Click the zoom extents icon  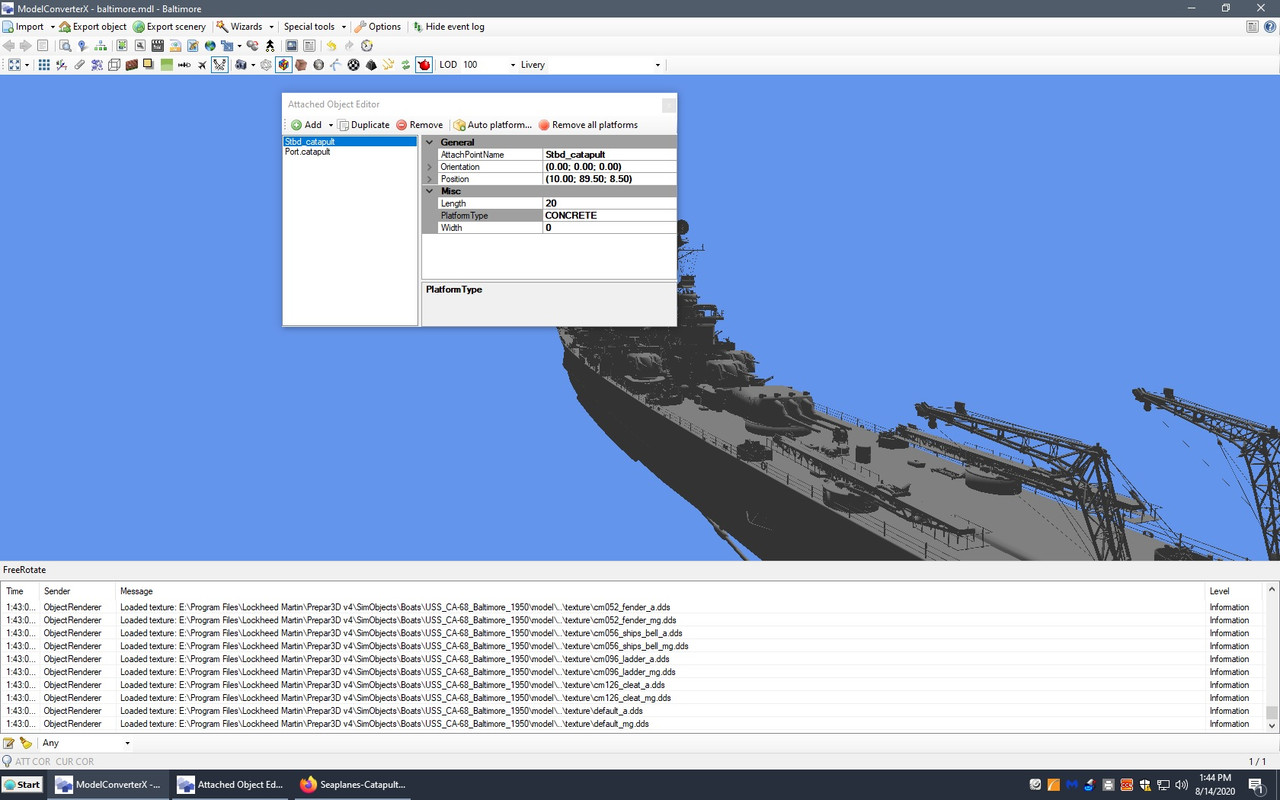point(14,65)
